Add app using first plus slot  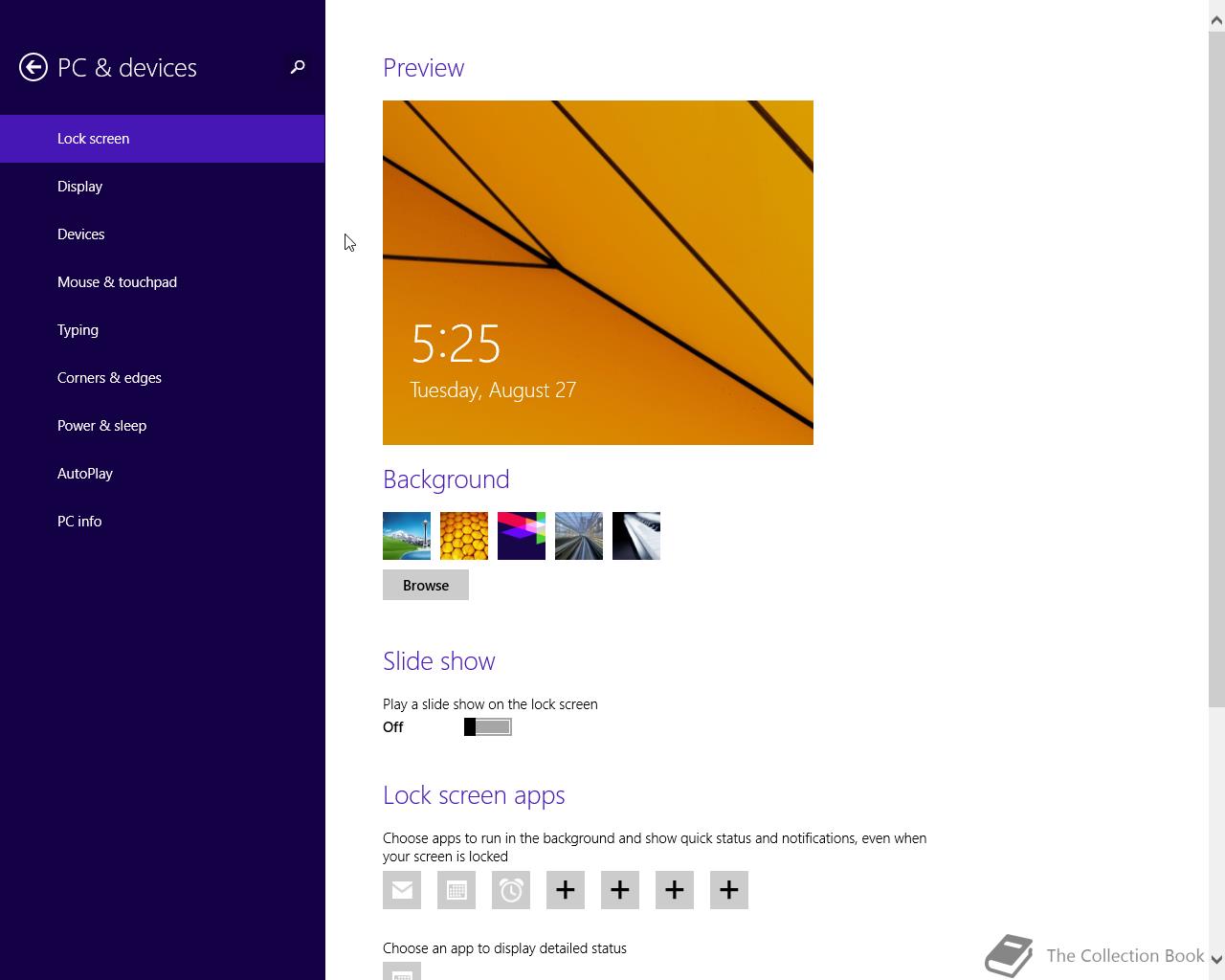pos(566,890)
